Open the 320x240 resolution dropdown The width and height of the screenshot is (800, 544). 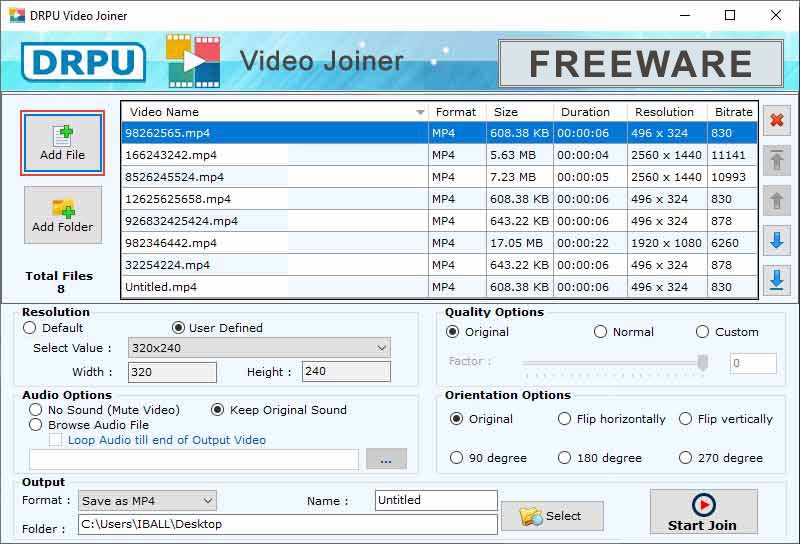(259, 348)
